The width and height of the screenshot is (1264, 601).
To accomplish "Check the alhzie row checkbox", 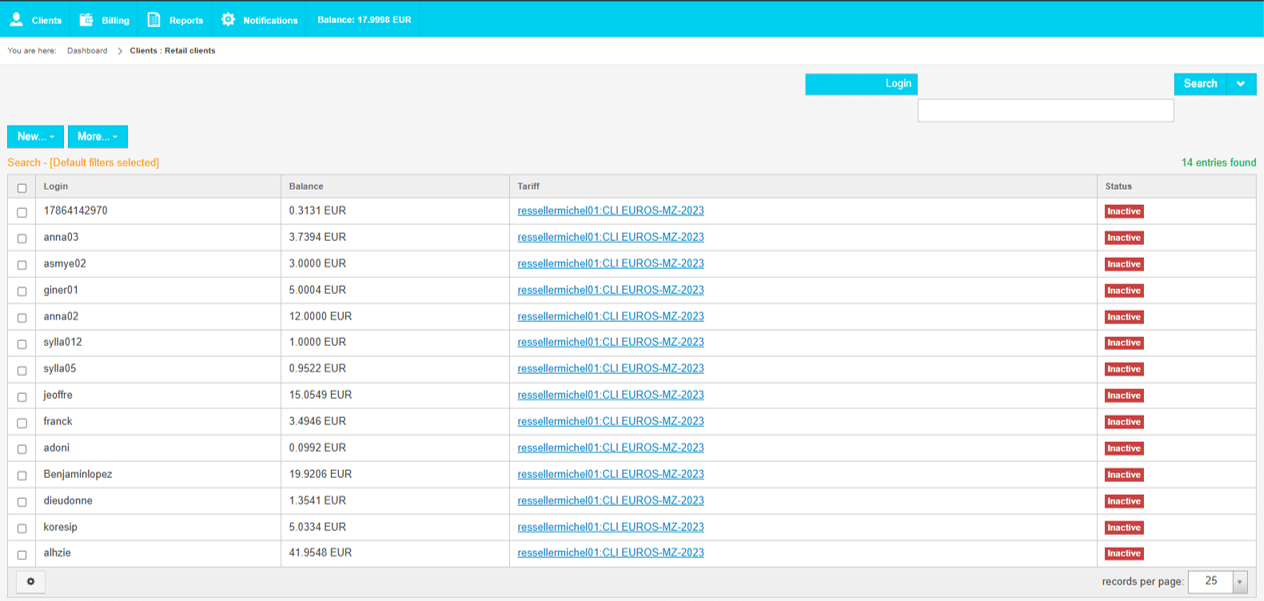I will click(x=22, y=554).
